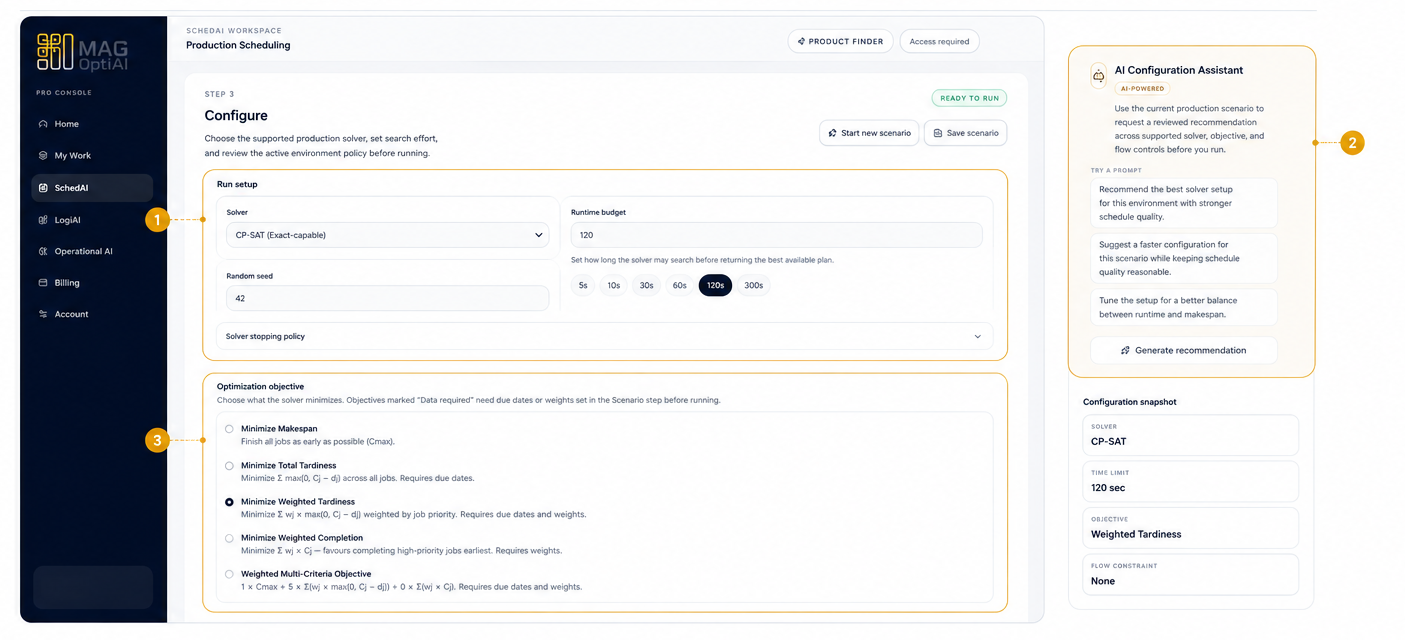Navigate to LogiAI
Image resolution: width=1405 pixels, height=640 pixels.
click(x=92, y=220)
